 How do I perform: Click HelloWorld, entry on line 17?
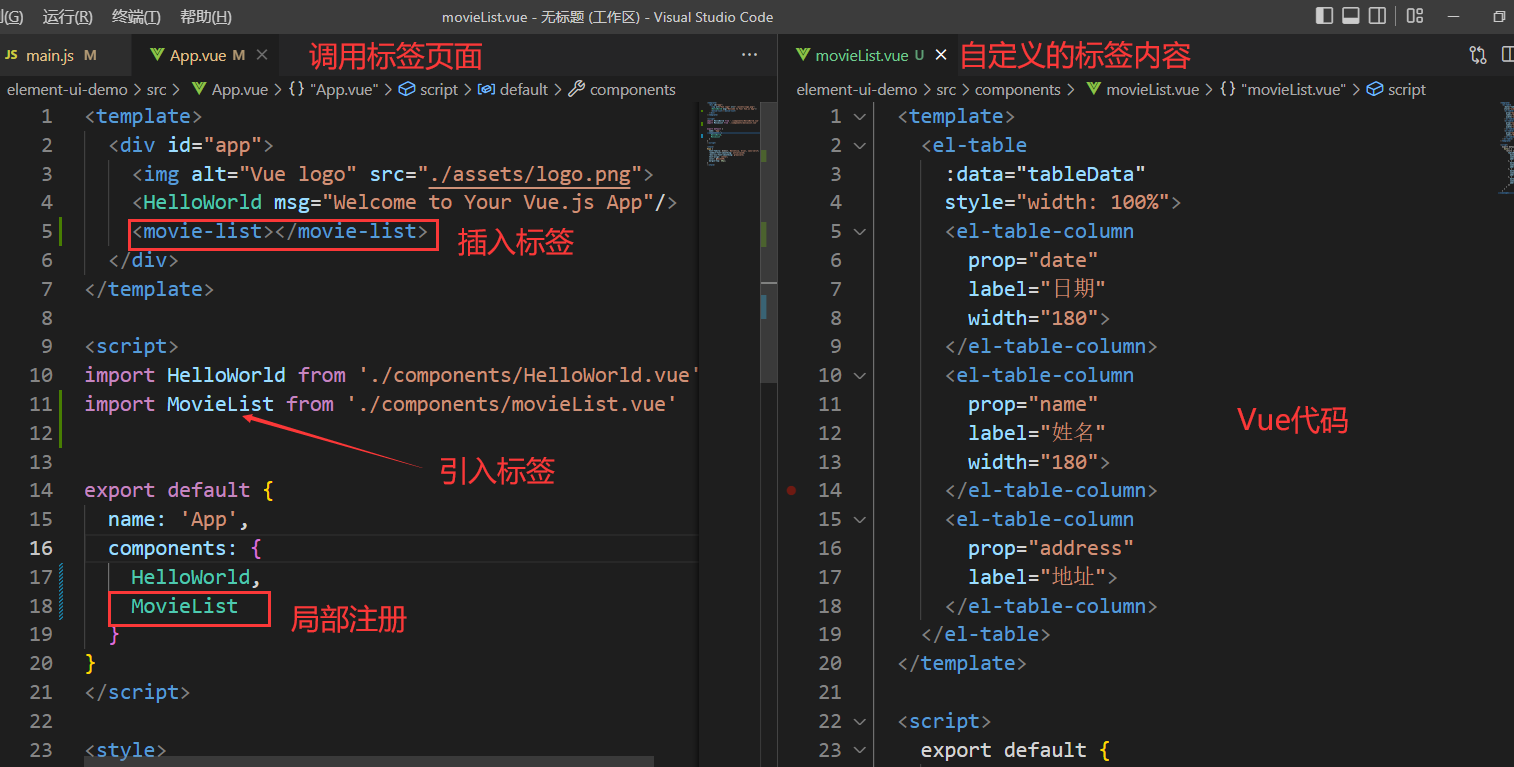pyautogui.click(x=196, y=577)
